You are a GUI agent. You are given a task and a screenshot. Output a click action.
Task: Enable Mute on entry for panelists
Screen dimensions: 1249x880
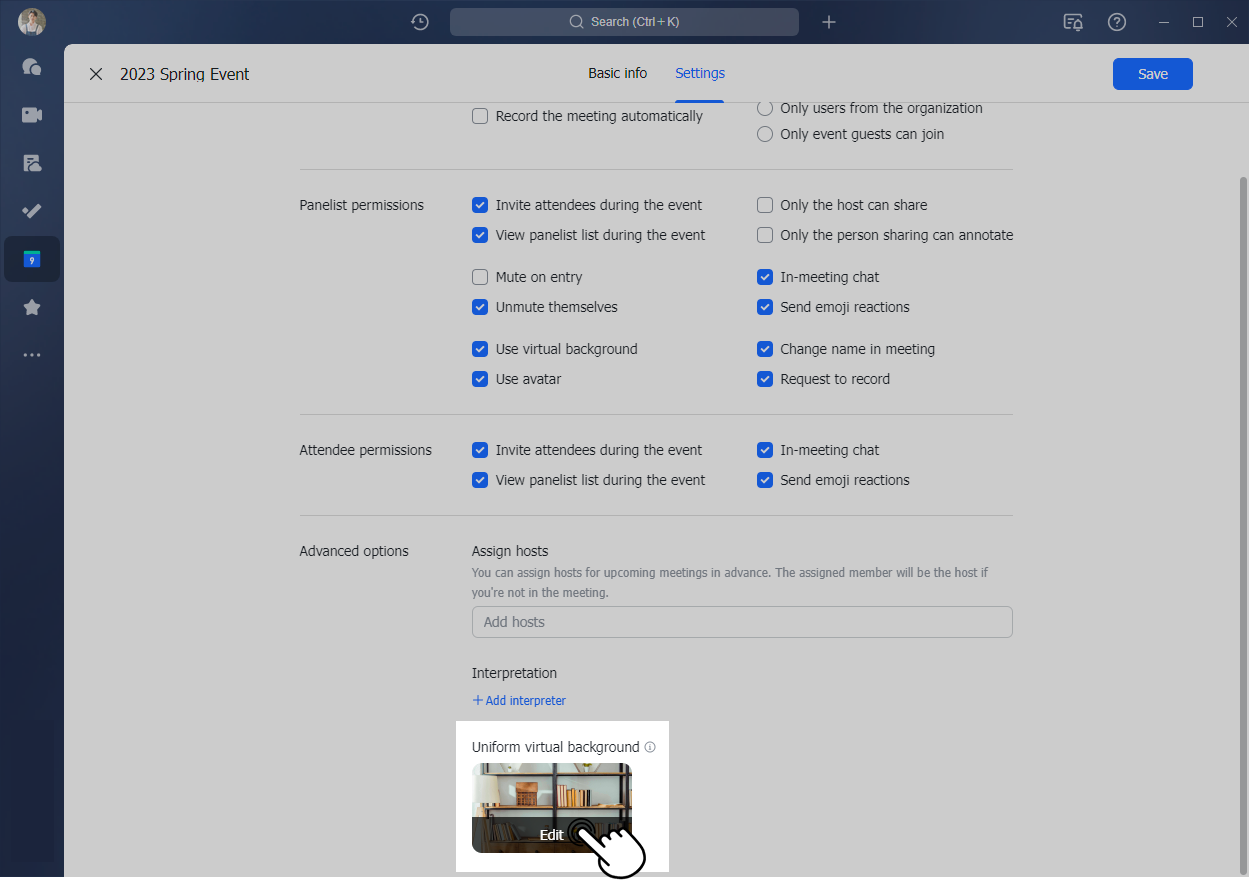(480, 277)
